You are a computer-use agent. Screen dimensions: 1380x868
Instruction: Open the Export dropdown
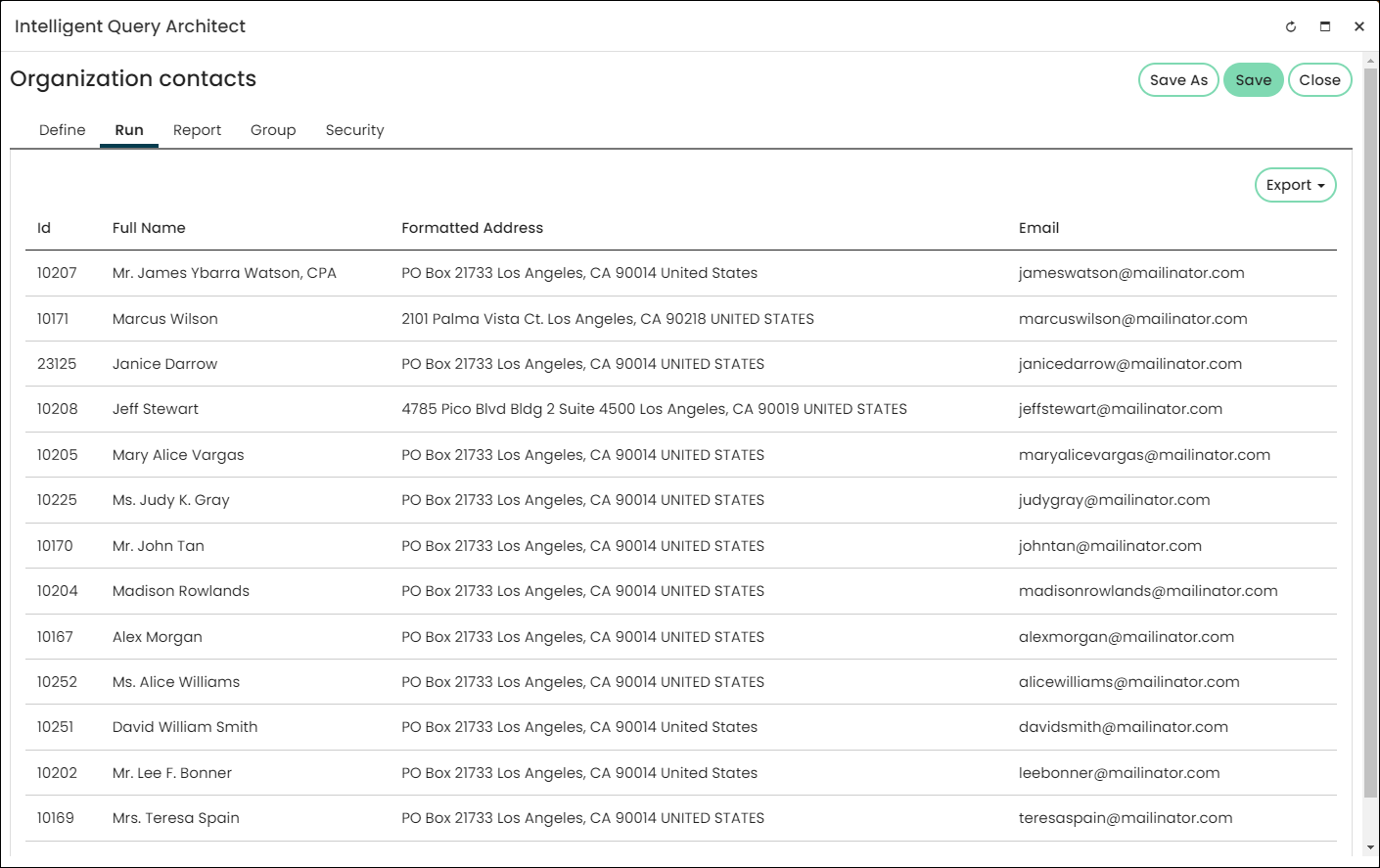1295,185
